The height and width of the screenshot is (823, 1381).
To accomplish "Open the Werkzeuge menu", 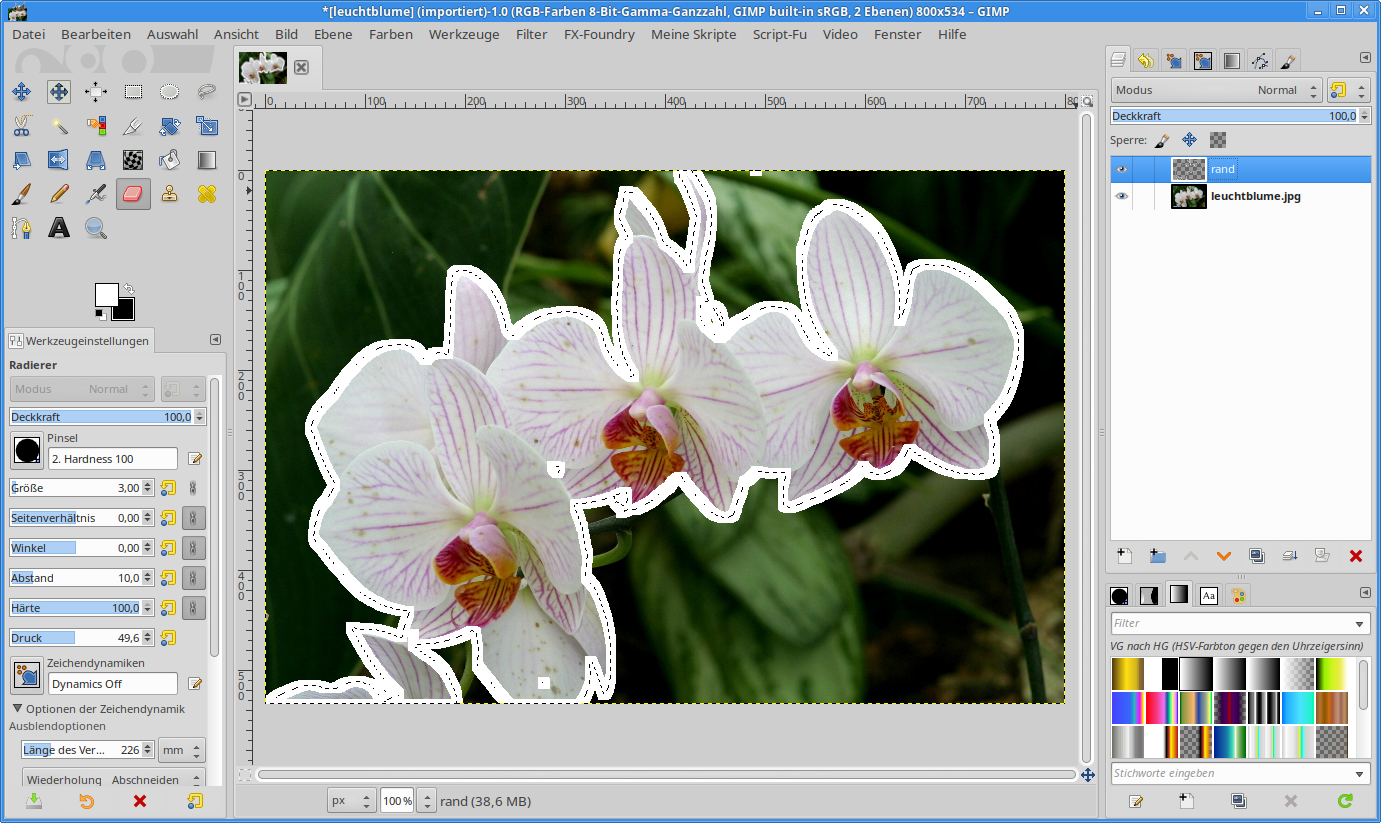I will coord(463,34).
